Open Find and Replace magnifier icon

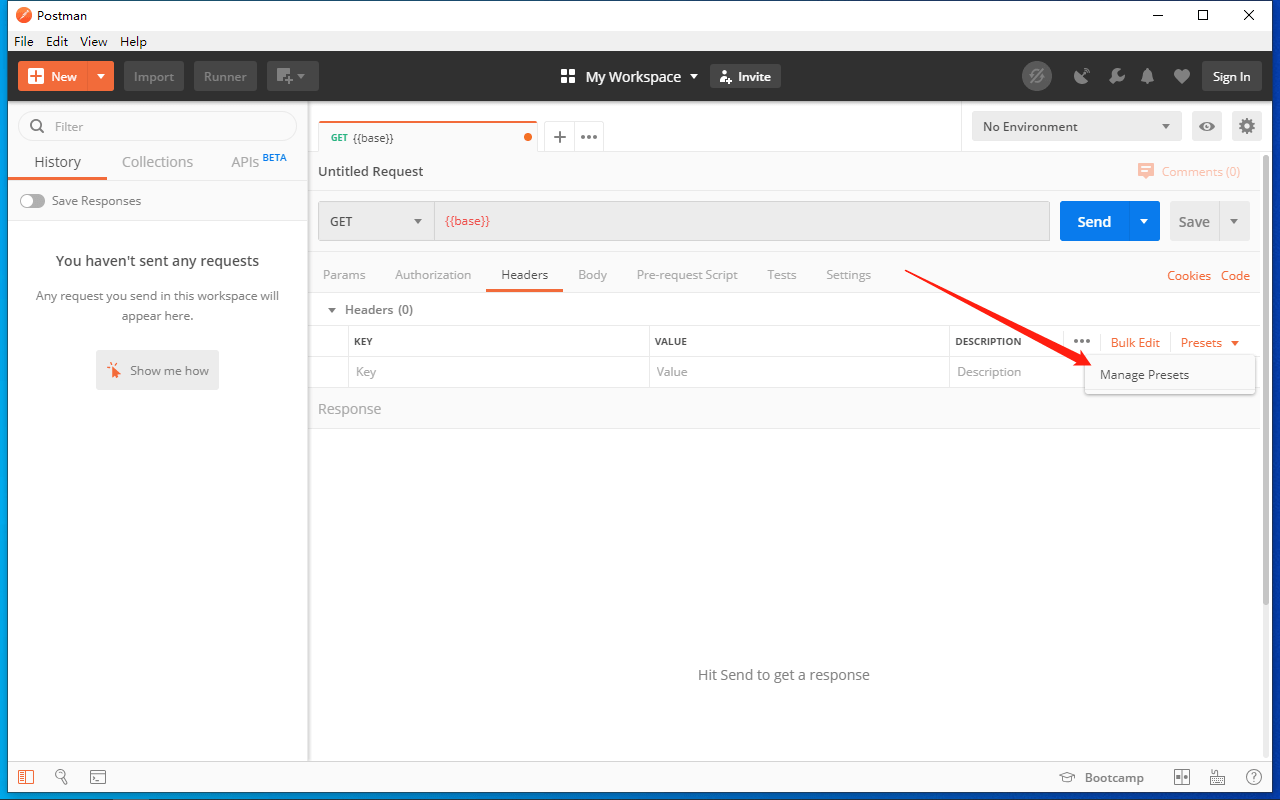pyautogui.click(x=61, y=777)
